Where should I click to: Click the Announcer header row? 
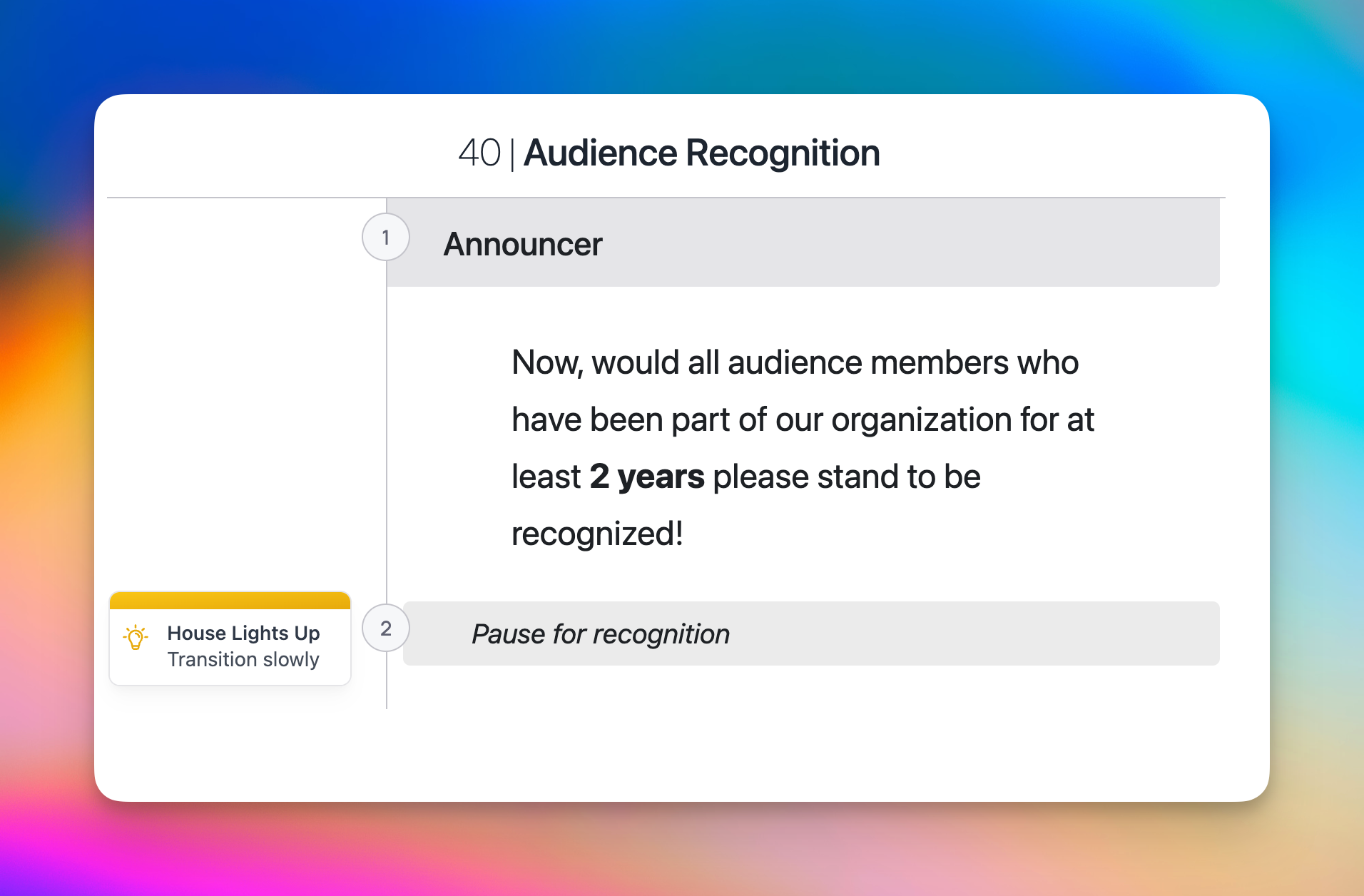803,244
